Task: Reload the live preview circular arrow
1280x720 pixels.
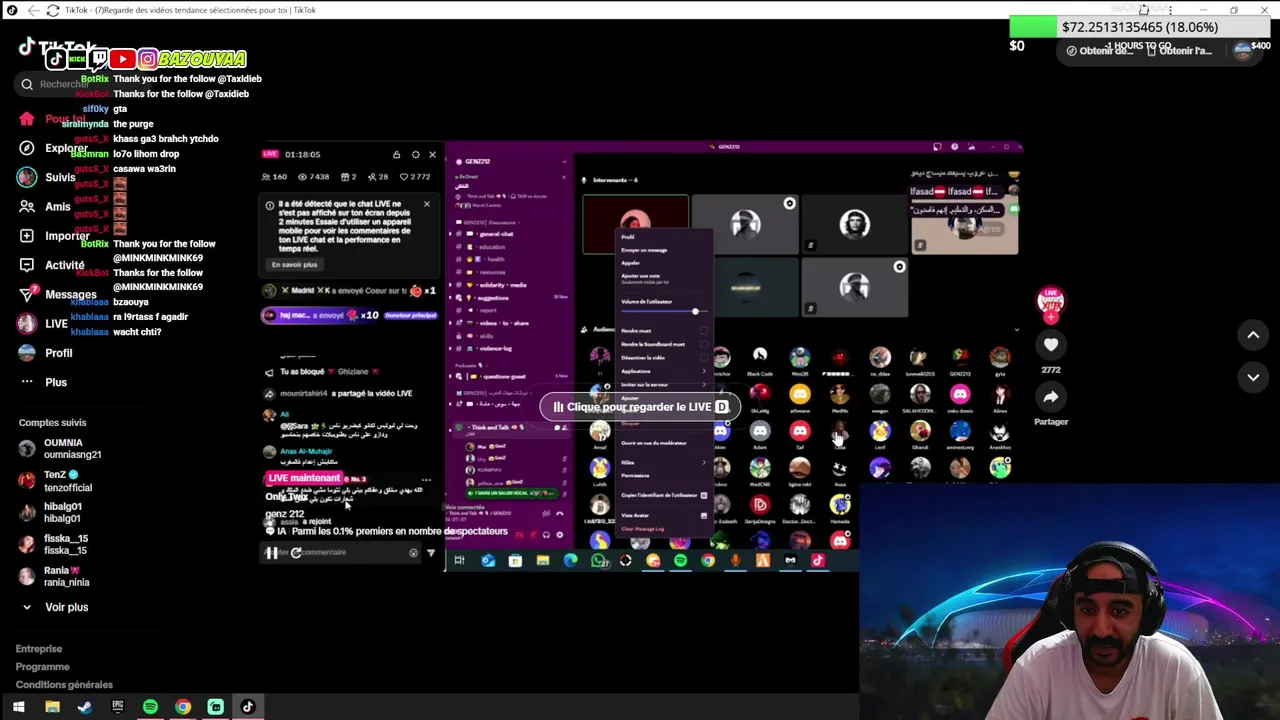Action: click(x=296, y=552)
